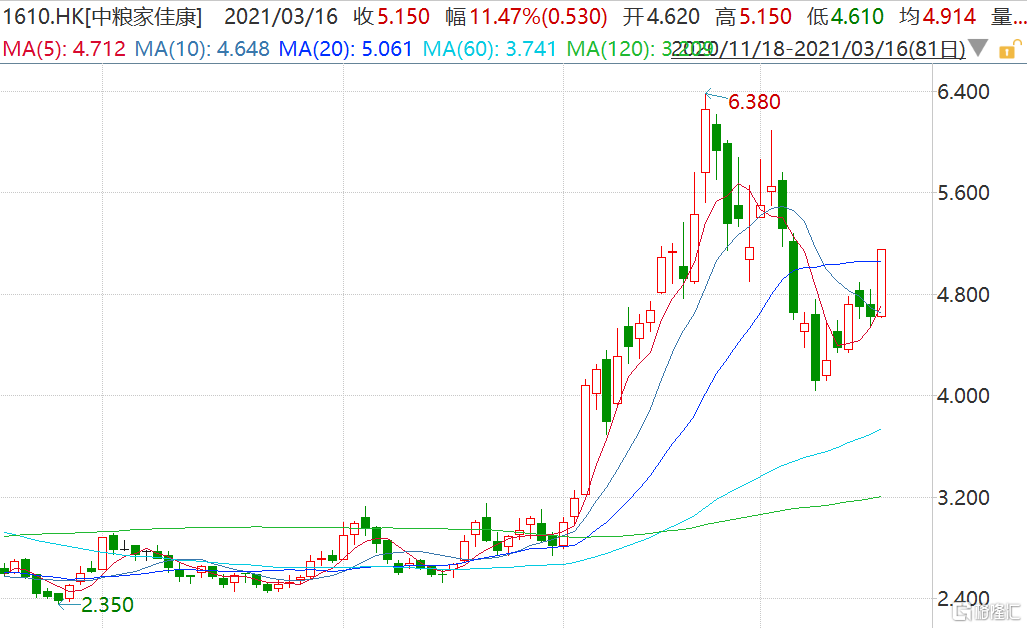Click the 6.380 peak price marker

coord(754,102)
